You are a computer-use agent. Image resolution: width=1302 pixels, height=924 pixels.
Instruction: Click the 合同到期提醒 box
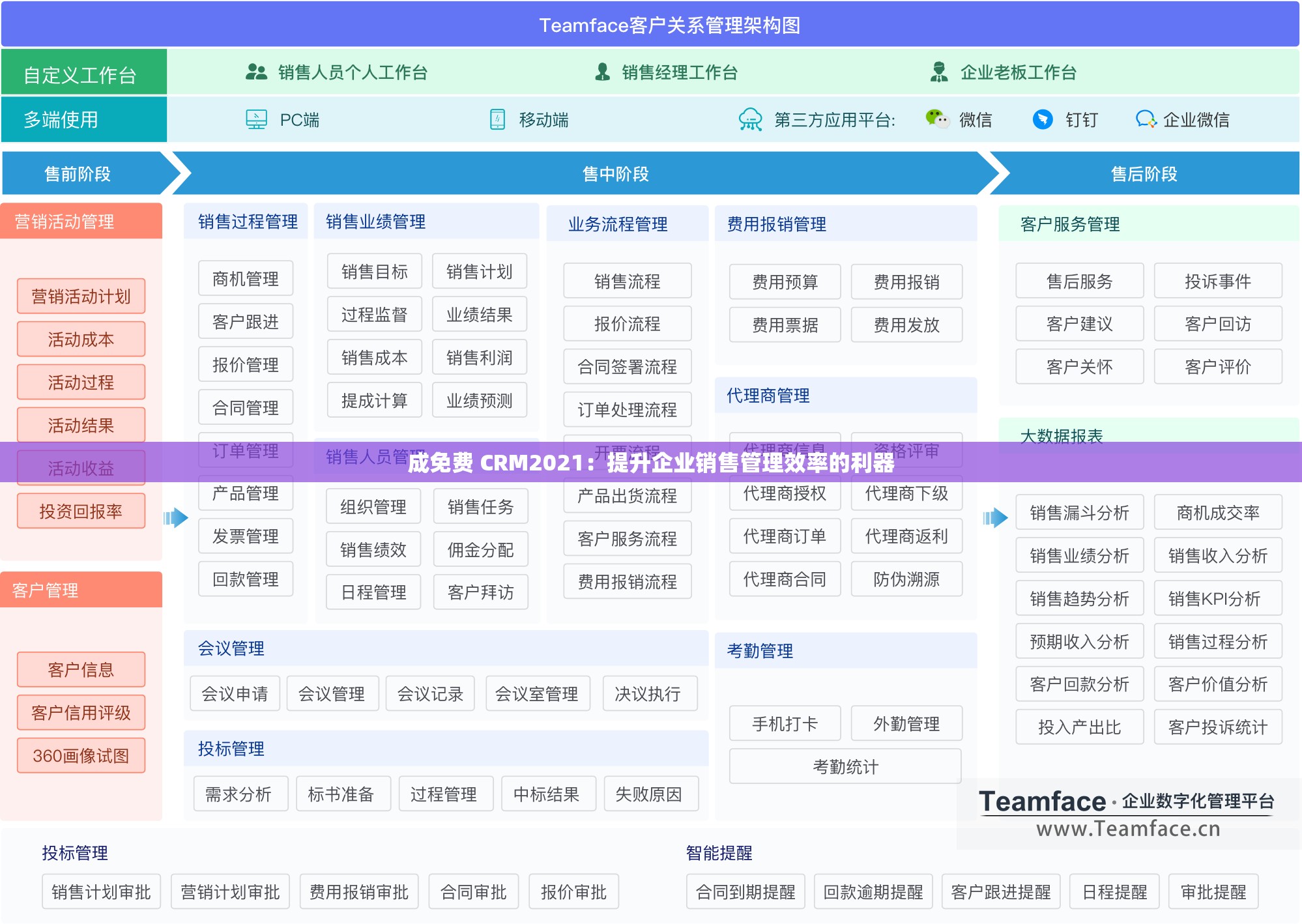pyautogui.click(x=746, y=891)
